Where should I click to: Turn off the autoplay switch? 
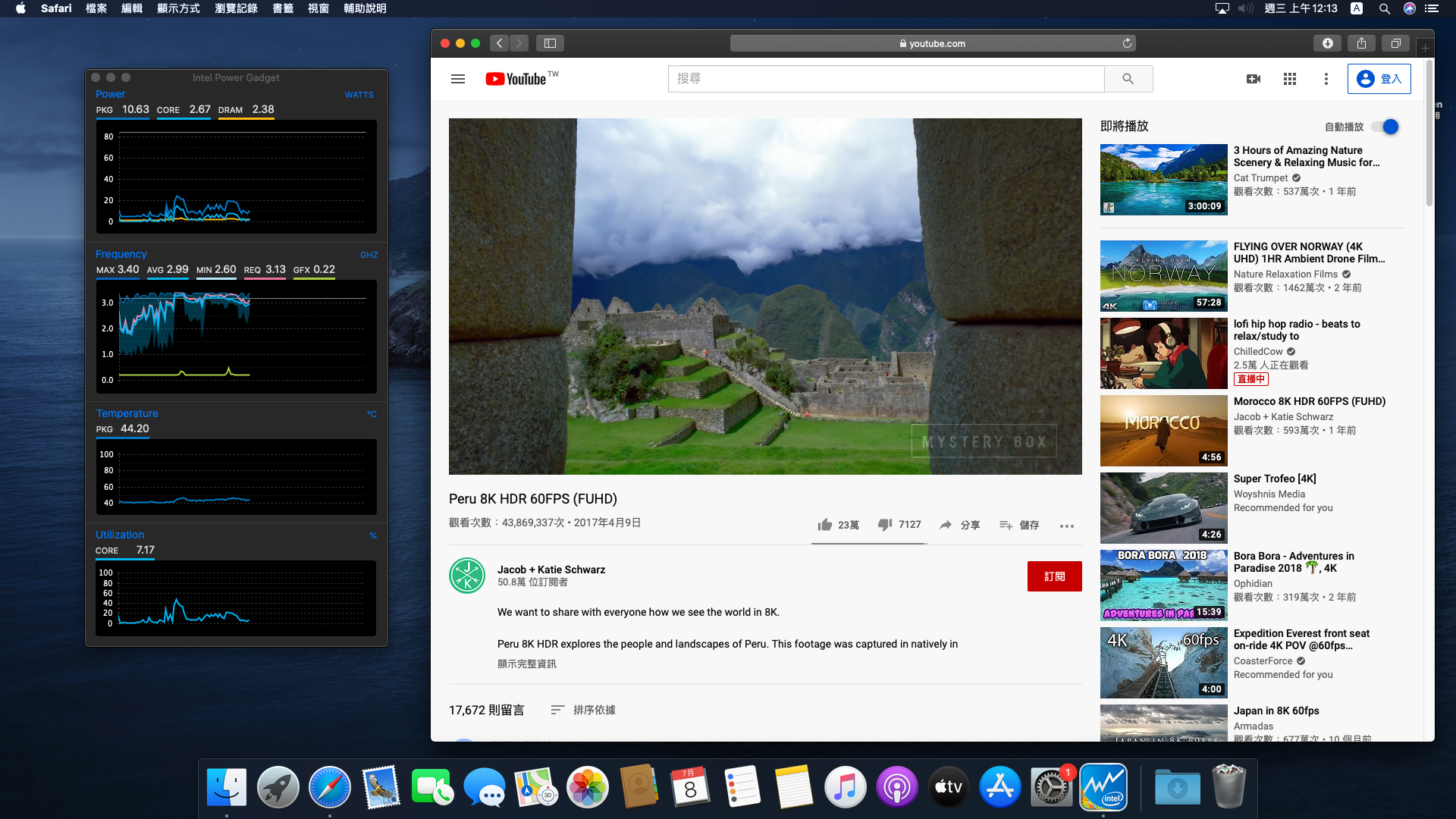(1385, 127)
